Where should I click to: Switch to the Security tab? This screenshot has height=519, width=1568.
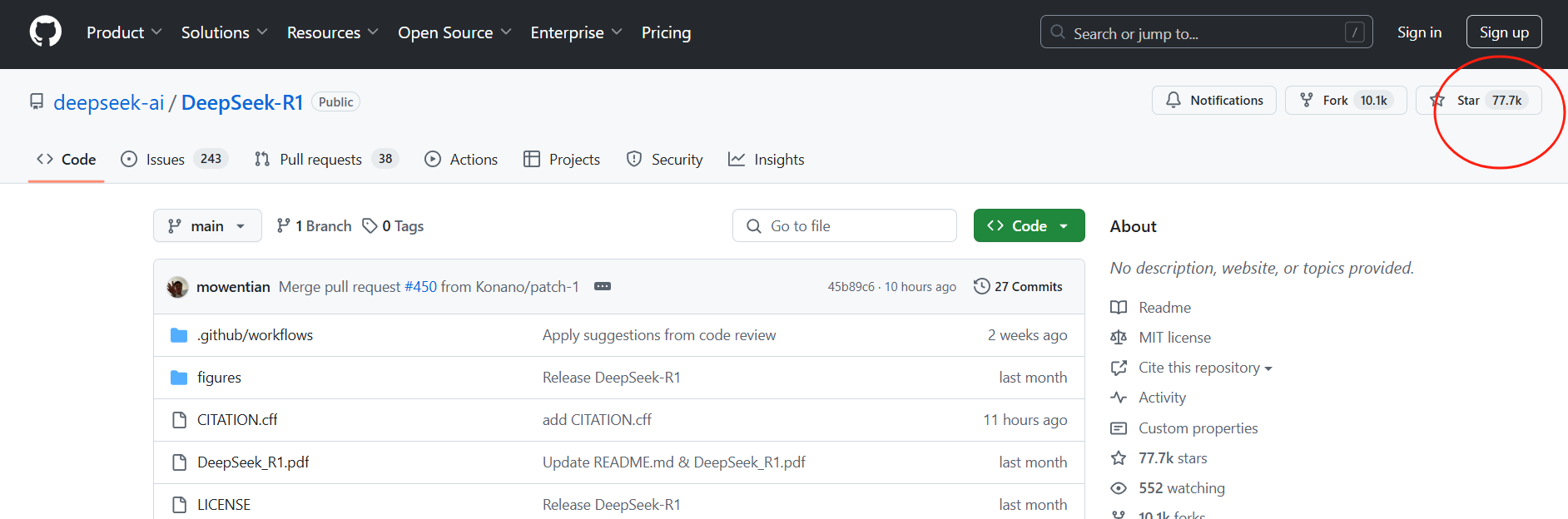[x=664, y=159]
